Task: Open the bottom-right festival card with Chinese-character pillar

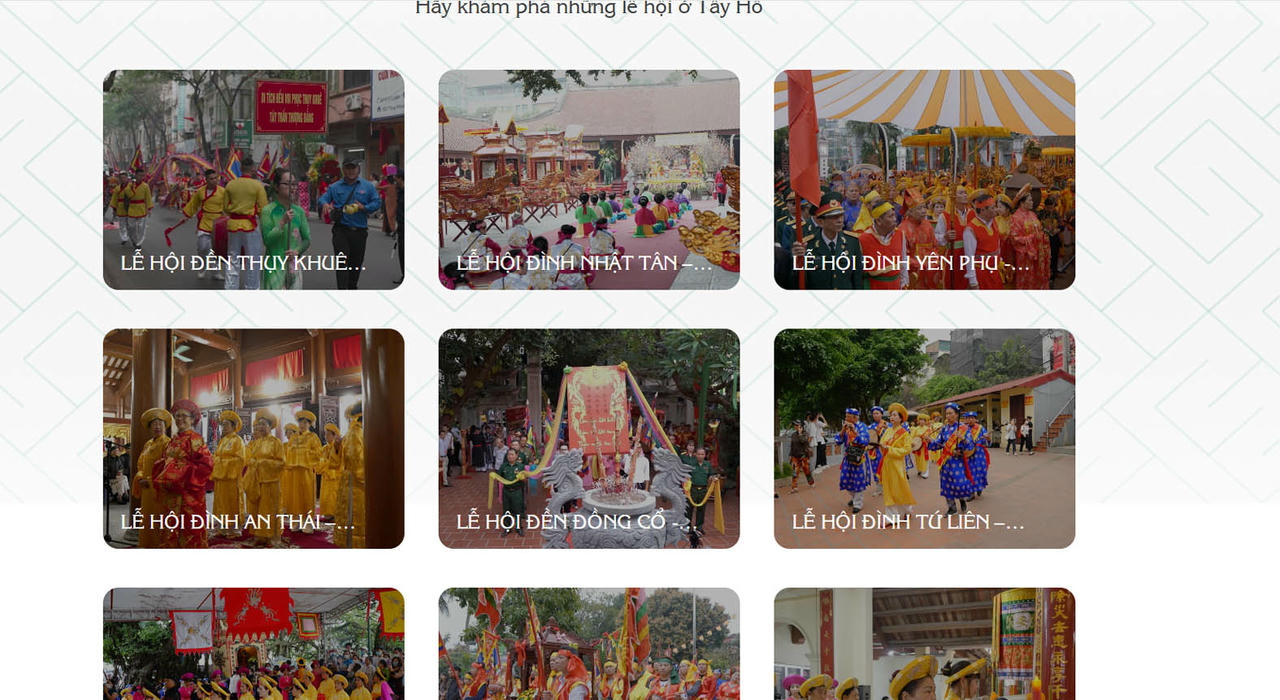Action: coord(924,643)
